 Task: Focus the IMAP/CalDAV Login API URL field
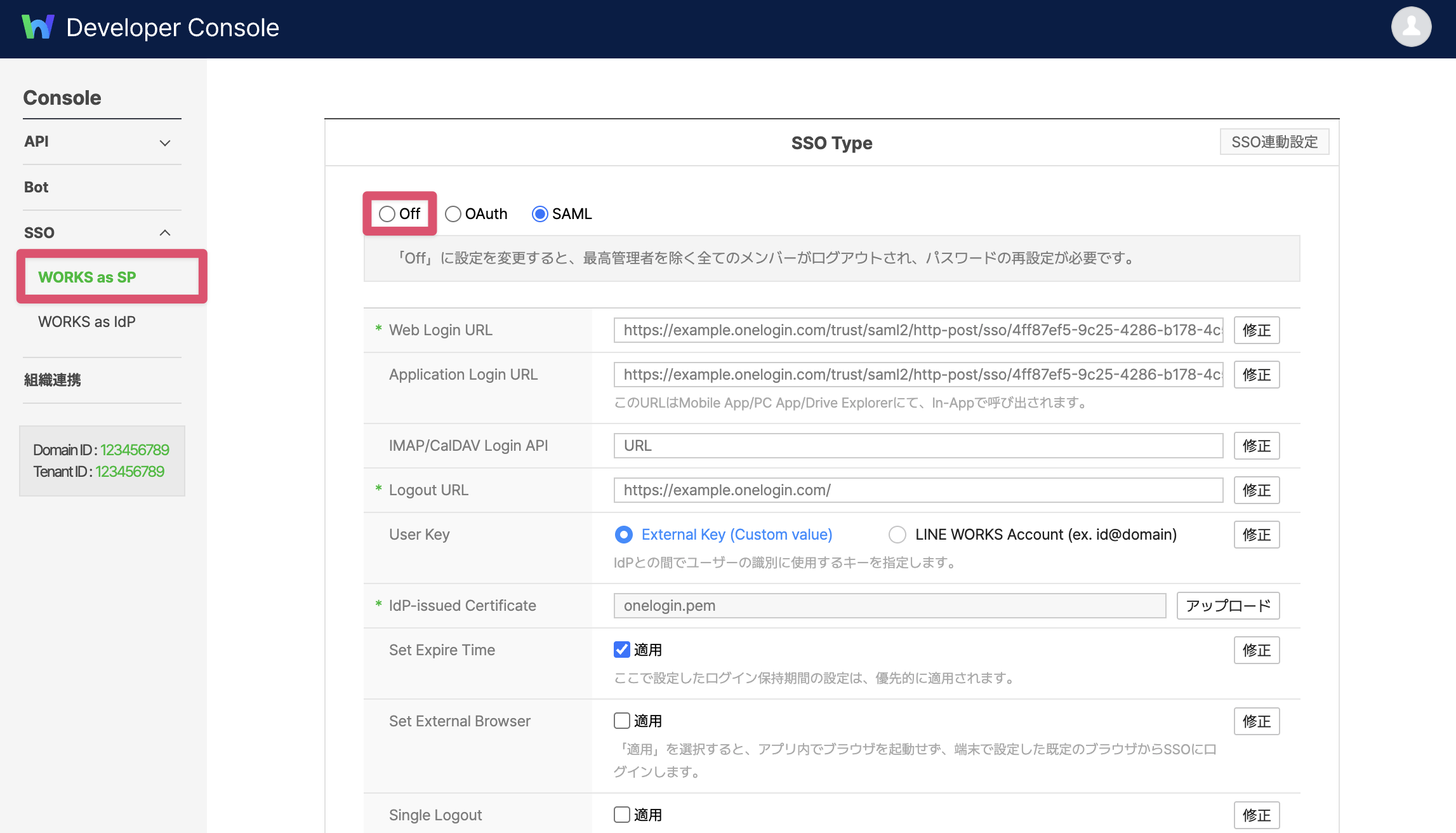tap(918, 446)
